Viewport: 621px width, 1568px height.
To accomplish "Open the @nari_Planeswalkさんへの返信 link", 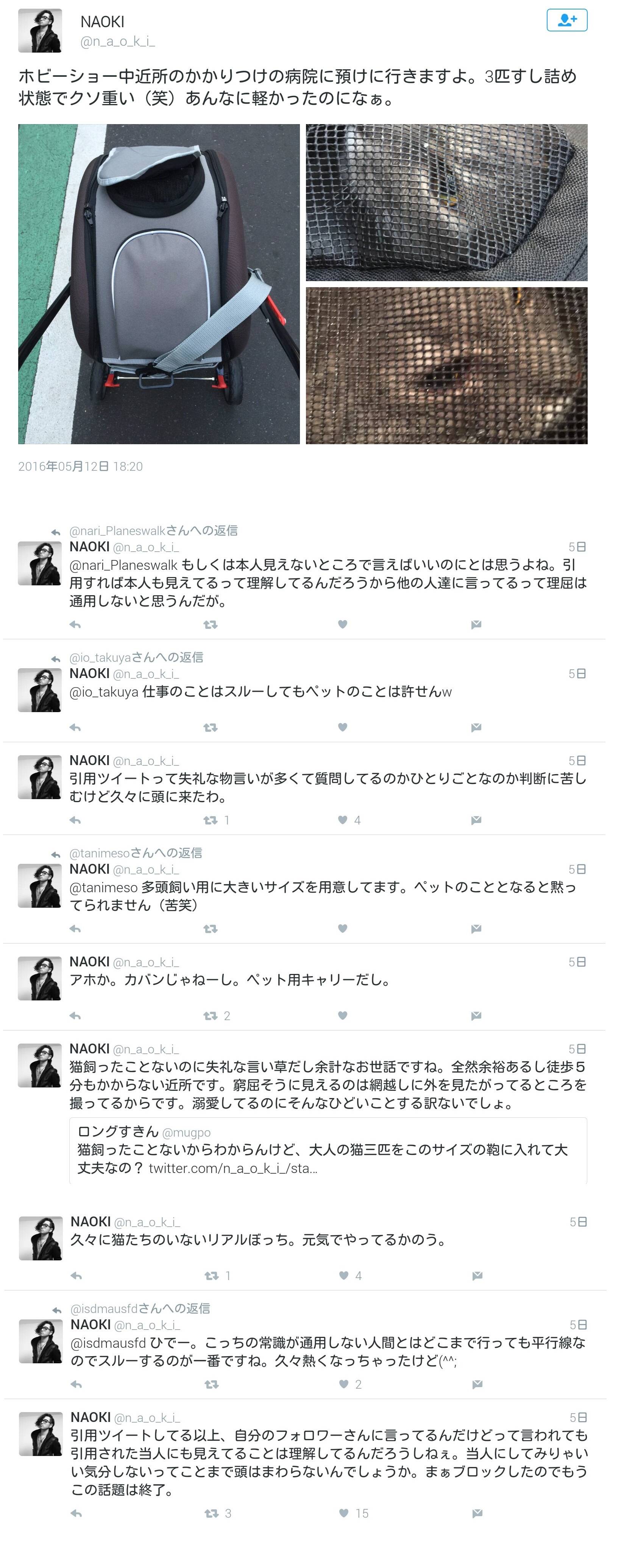I will [154, 531].
